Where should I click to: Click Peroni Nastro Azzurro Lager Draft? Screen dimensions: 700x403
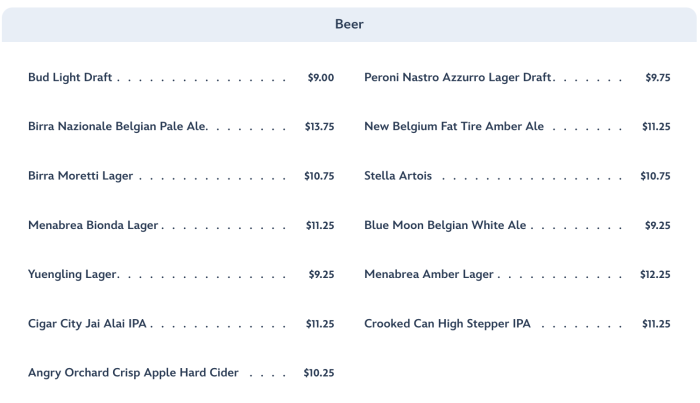(458, 78)
